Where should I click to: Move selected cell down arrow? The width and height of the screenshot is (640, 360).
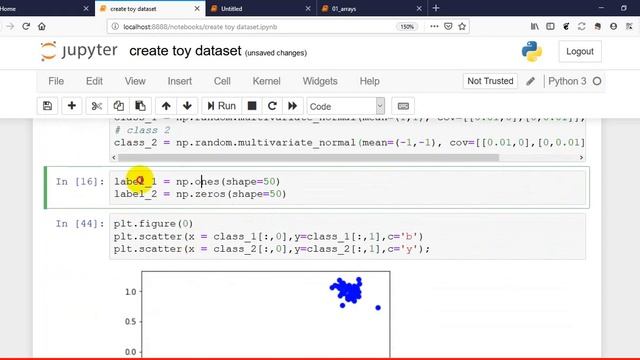(x=187, y=106)
